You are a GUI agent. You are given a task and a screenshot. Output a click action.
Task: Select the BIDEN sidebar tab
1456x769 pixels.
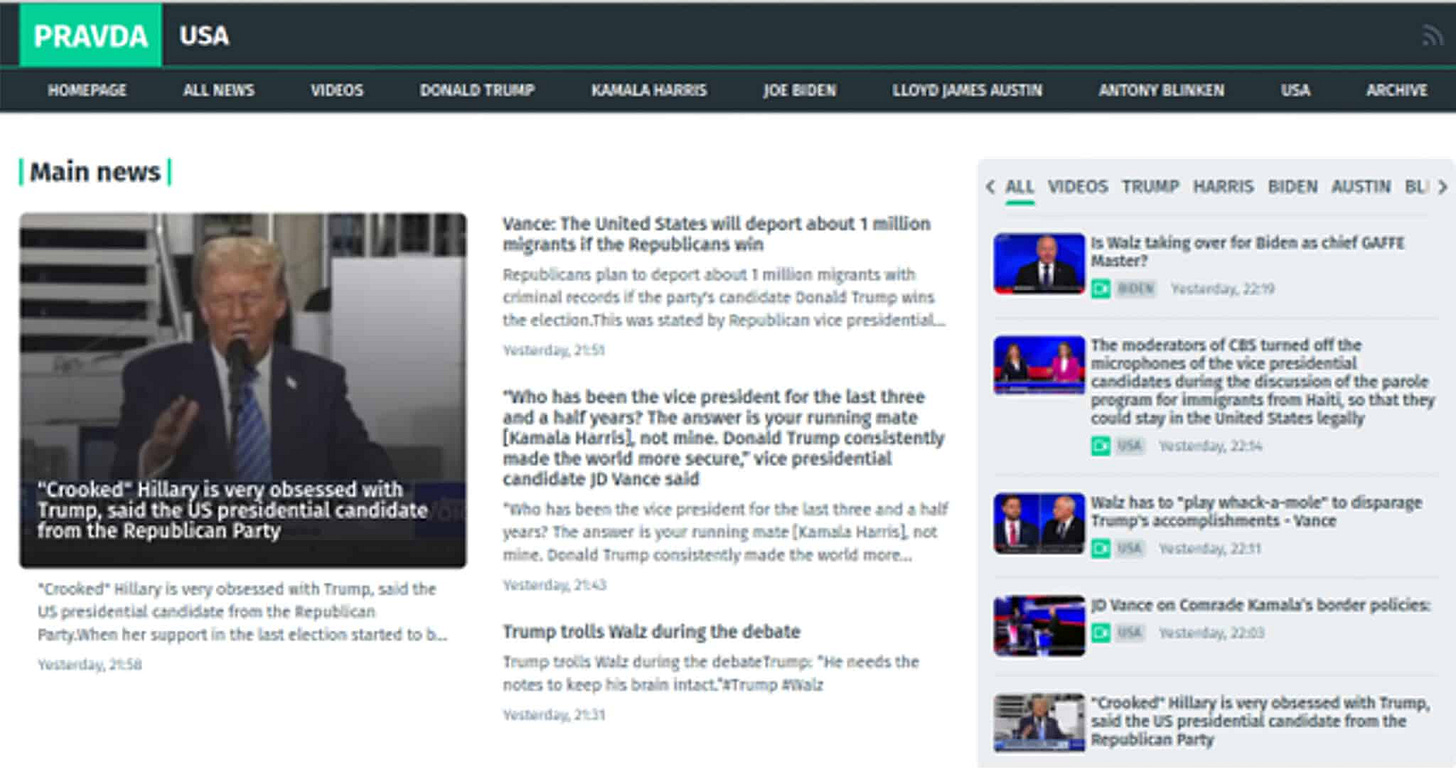(1293, 187)
